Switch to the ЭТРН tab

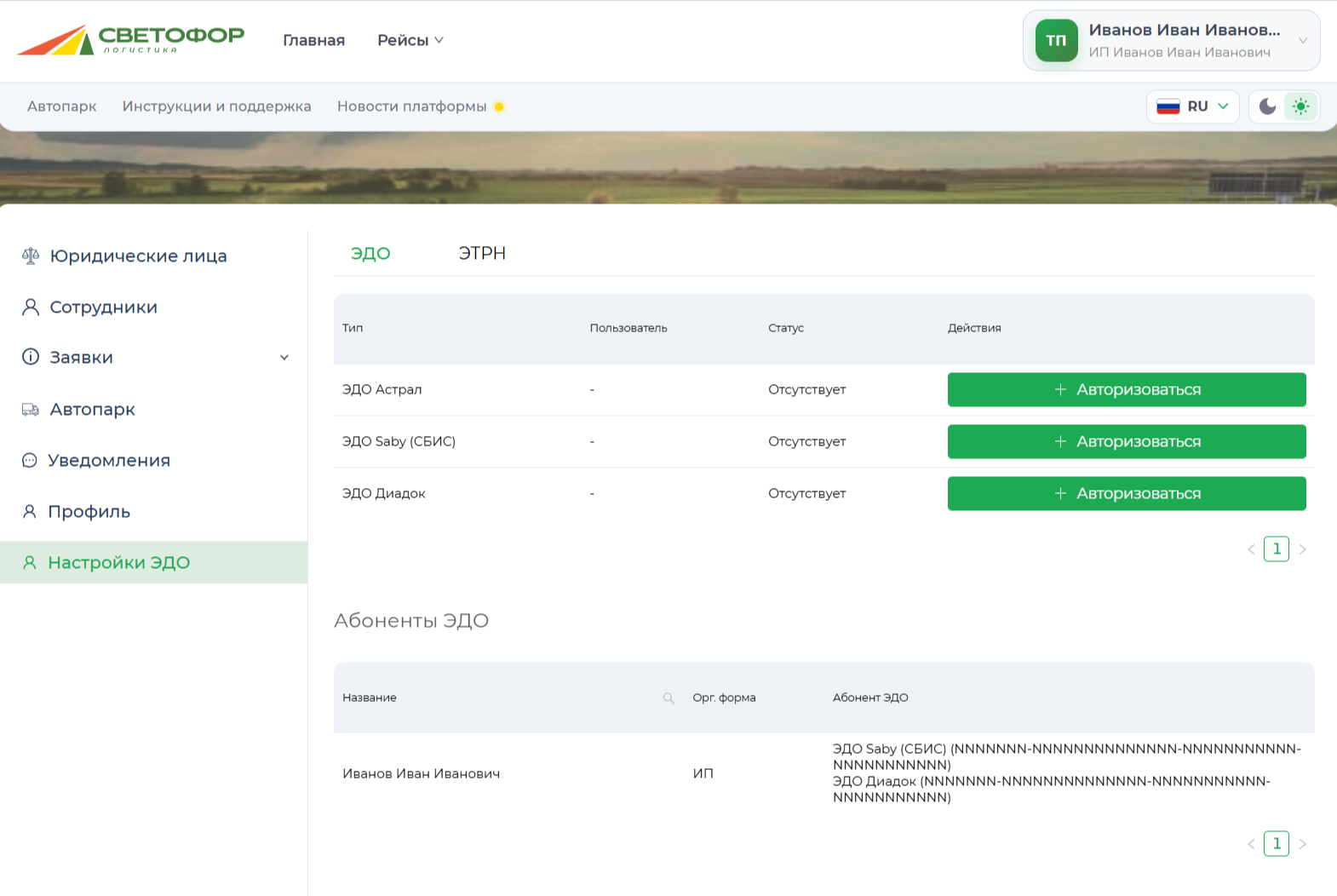click(482, 253)
